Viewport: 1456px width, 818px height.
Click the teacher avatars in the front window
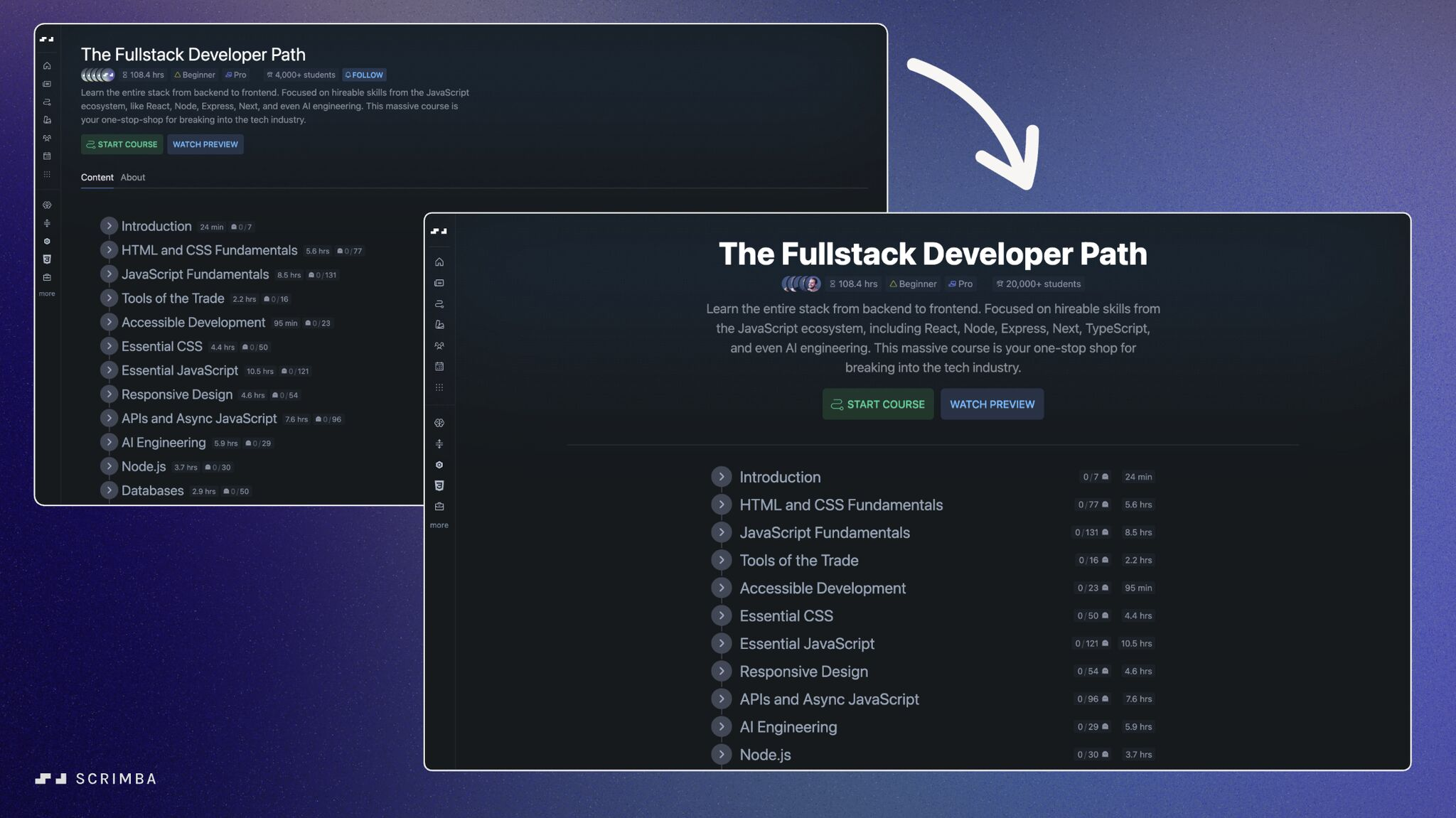tap(801, 284)
